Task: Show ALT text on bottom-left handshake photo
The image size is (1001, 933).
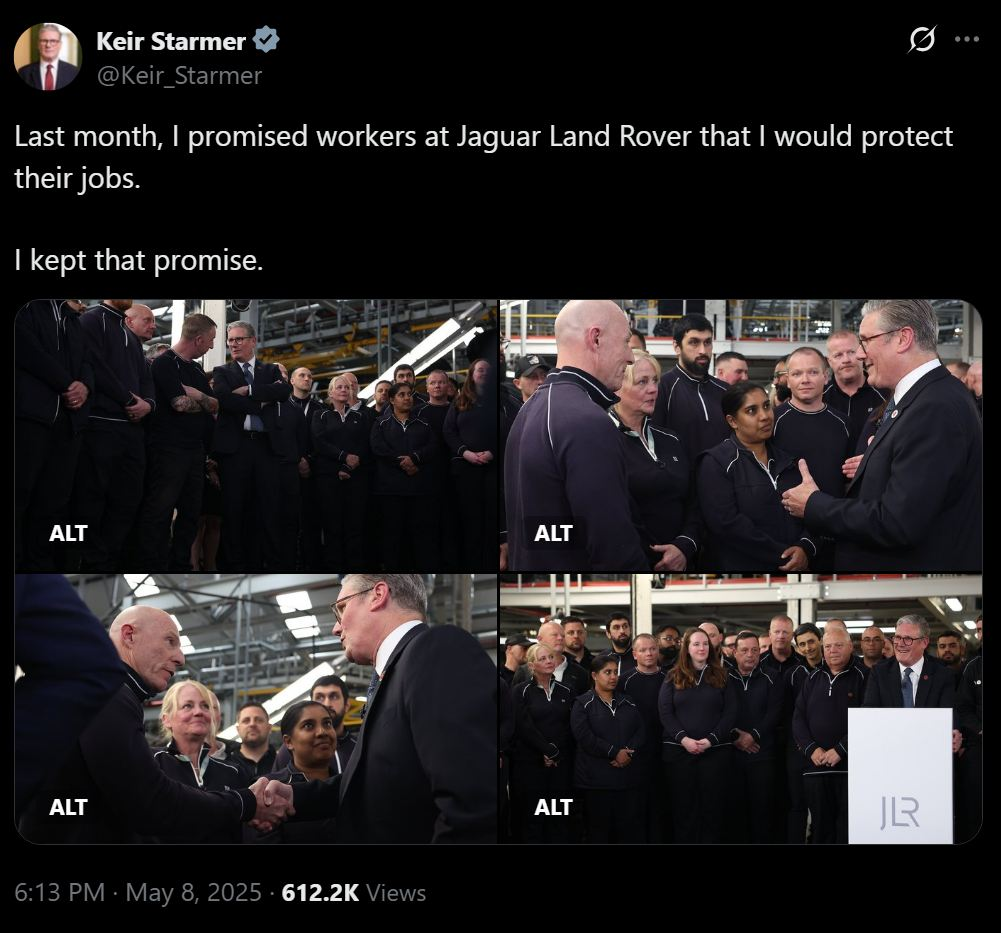Action: 68,807
